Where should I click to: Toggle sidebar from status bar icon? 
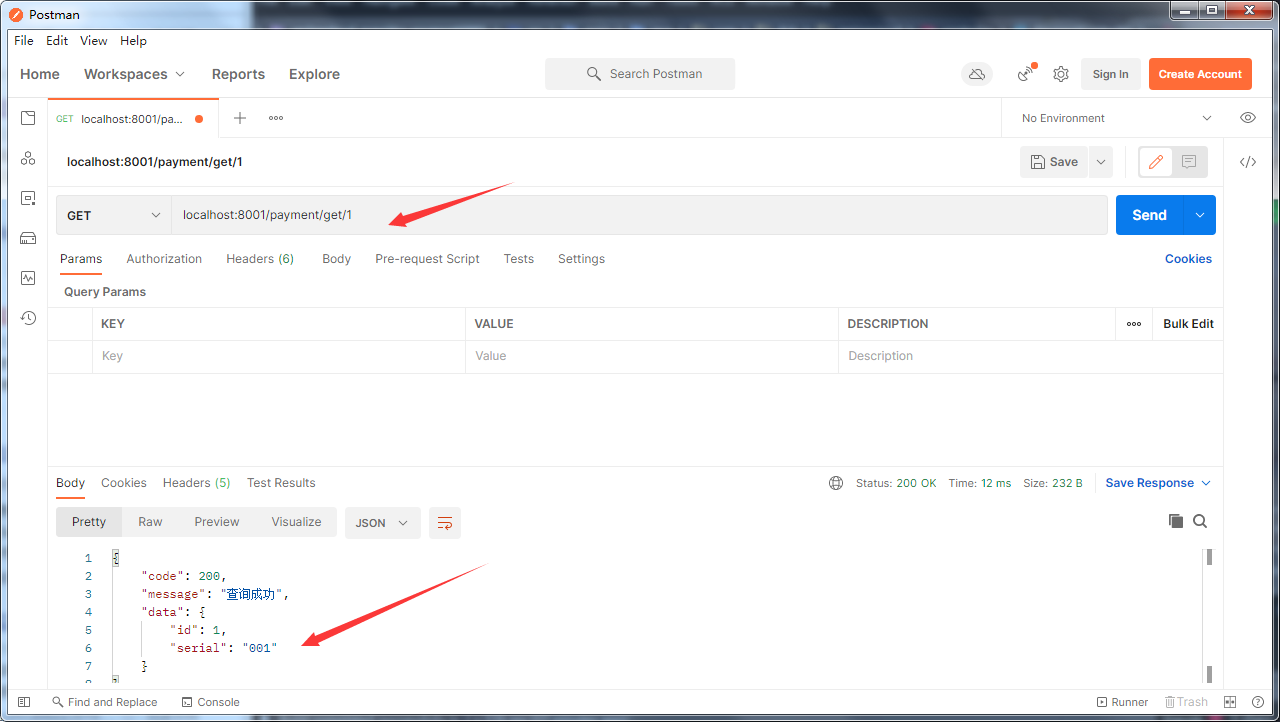(24, 702)
